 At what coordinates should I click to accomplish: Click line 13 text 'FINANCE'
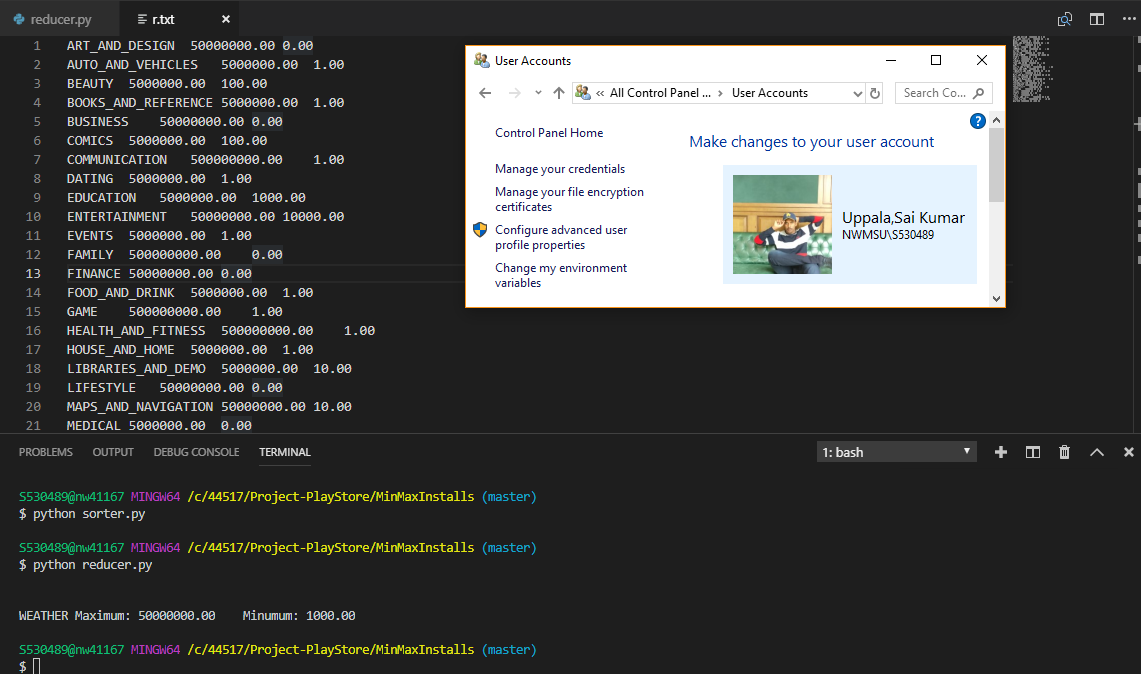point(94,274)
